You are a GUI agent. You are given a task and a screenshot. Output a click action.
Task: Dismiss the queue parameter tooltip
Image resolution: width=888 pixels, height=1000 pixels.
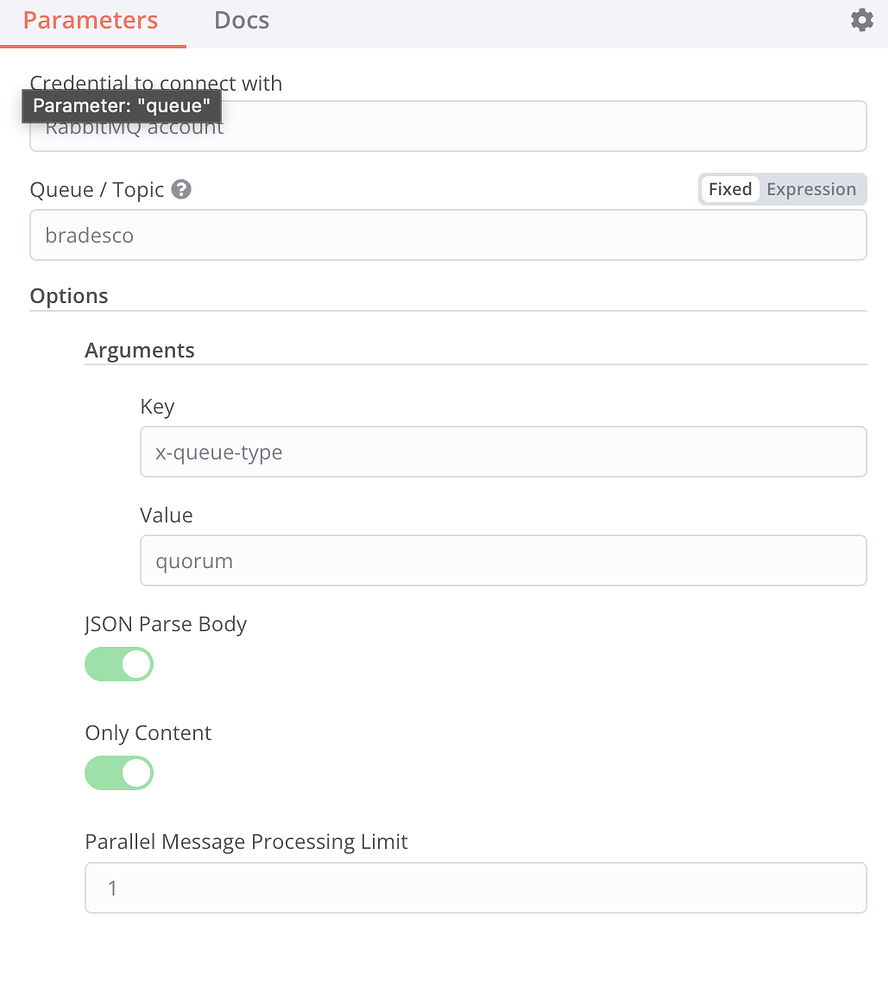tap(121, 106)
